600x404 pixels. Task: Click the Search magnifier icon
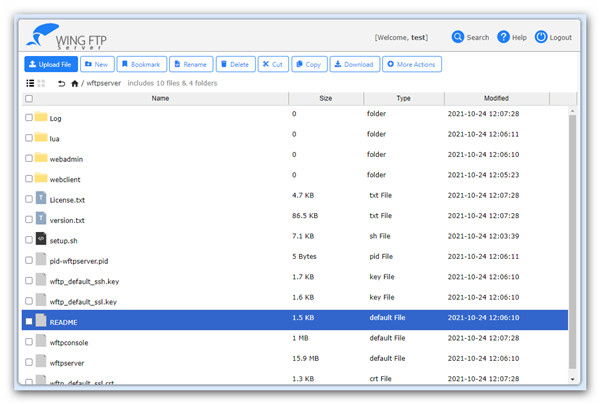(x=458, y=37)
